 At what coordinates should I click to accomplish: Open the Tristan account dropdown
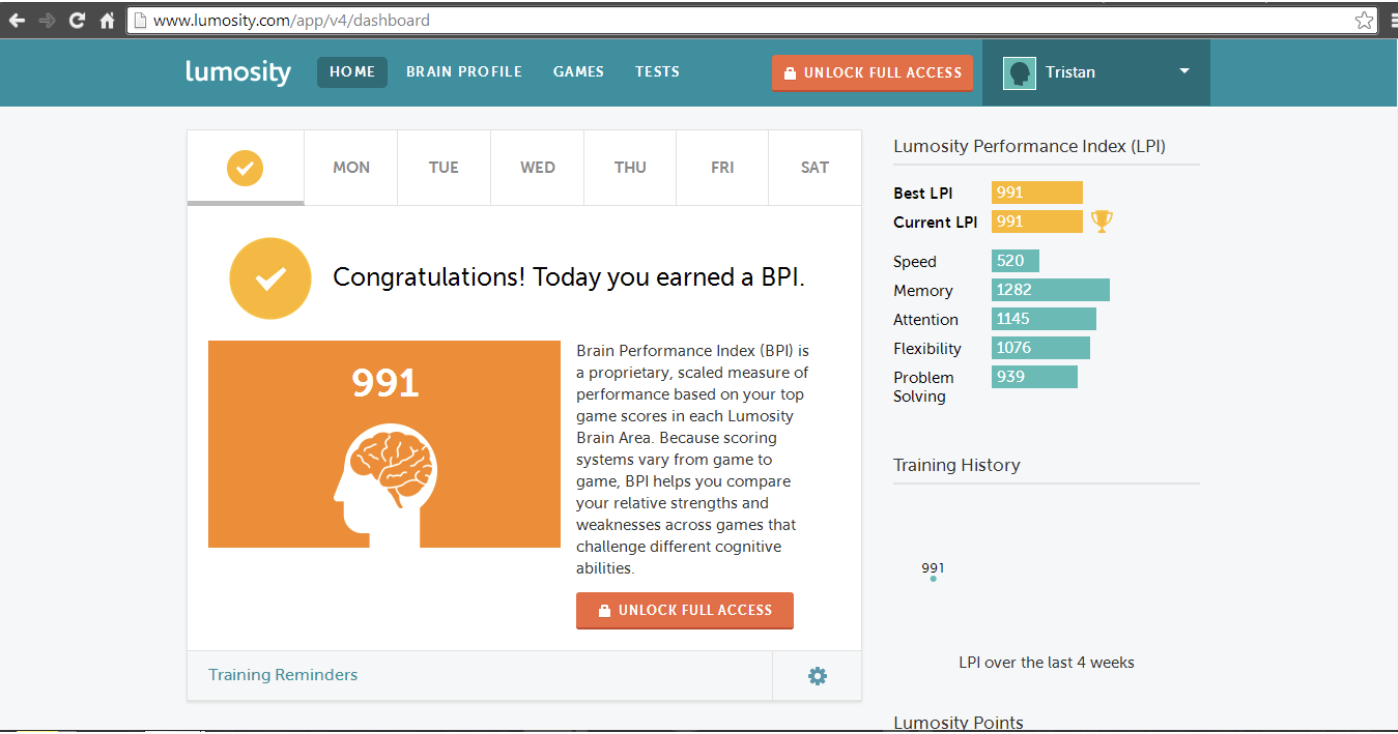pyautogui.click(x=1183, y=72)
